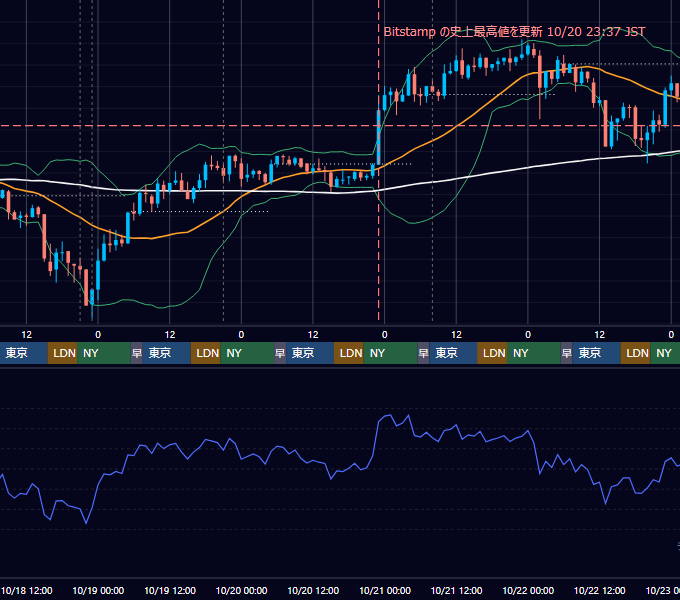Click the rightmost NY session block

tap(665, 353)
